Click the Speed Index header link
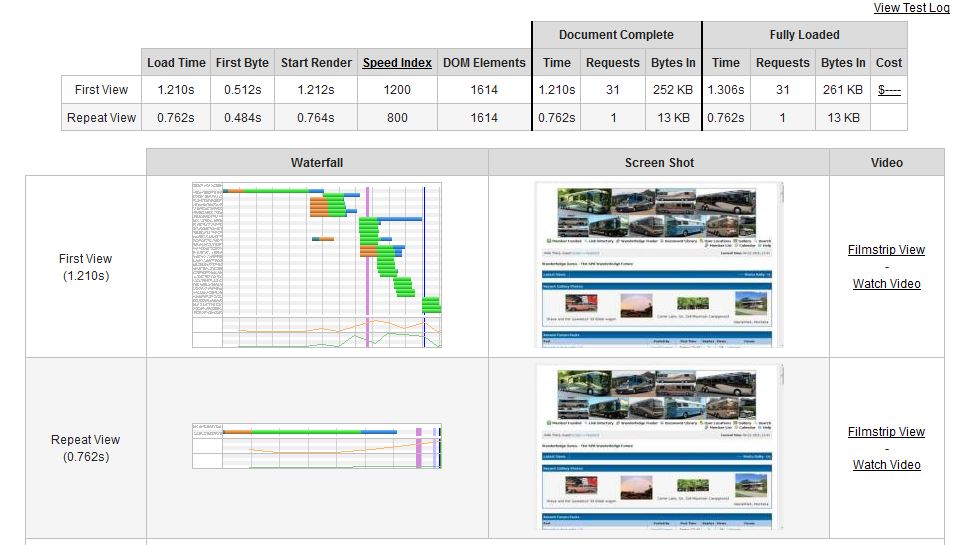Viewport: 958px width, 545px height. (397, 62)
